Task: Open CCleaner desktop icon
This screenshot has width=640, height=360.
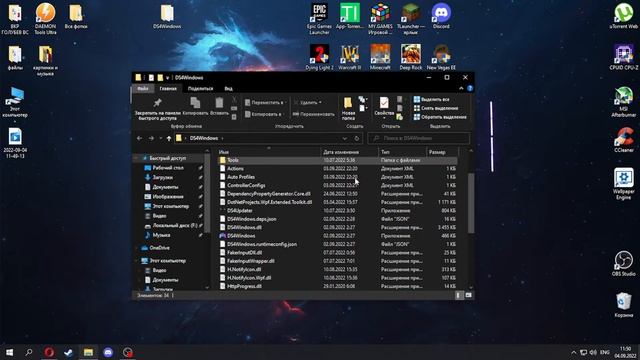Action: (x=623, y=140)
